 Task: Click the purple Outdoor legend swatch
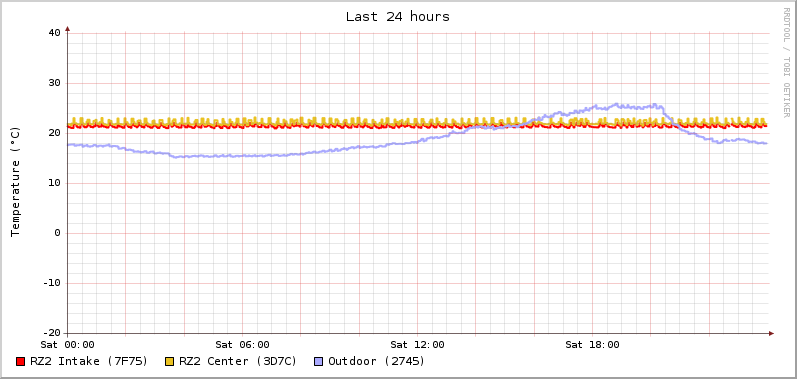[319, 362]
